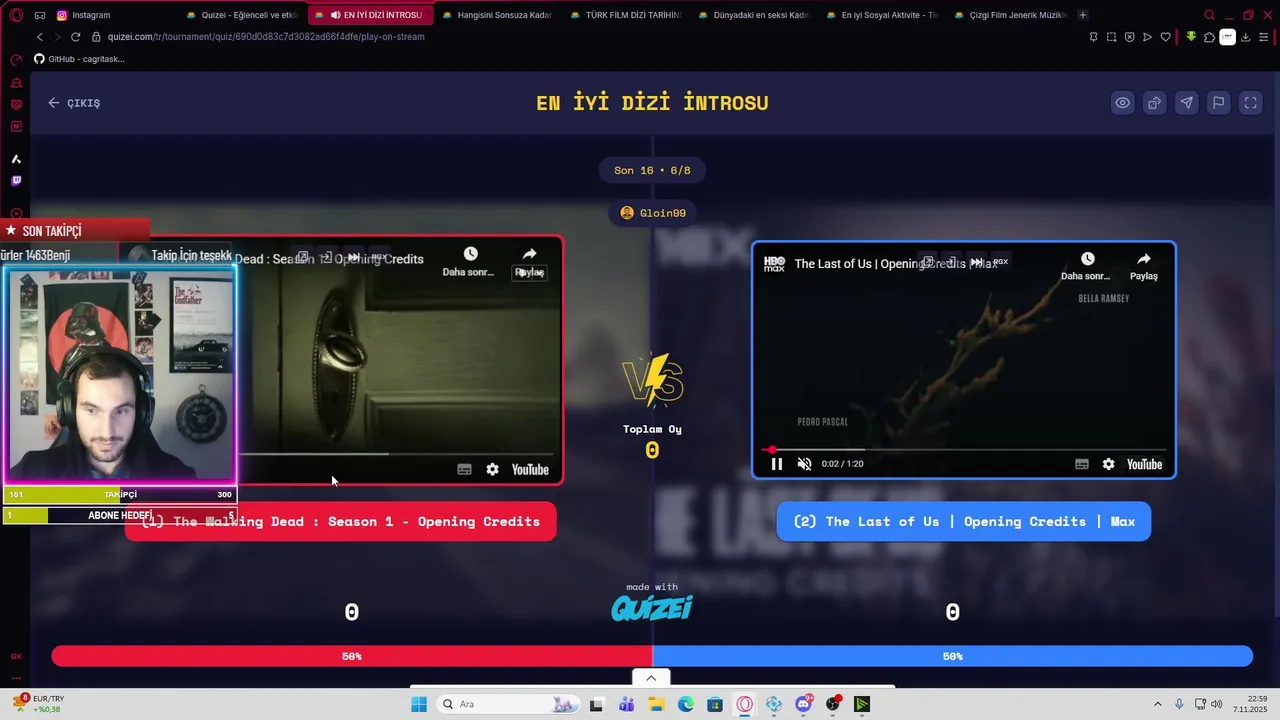Click Paylaş share on Last of Us video
This screenshot has width=1280, height=720.
coord(1144,266)
